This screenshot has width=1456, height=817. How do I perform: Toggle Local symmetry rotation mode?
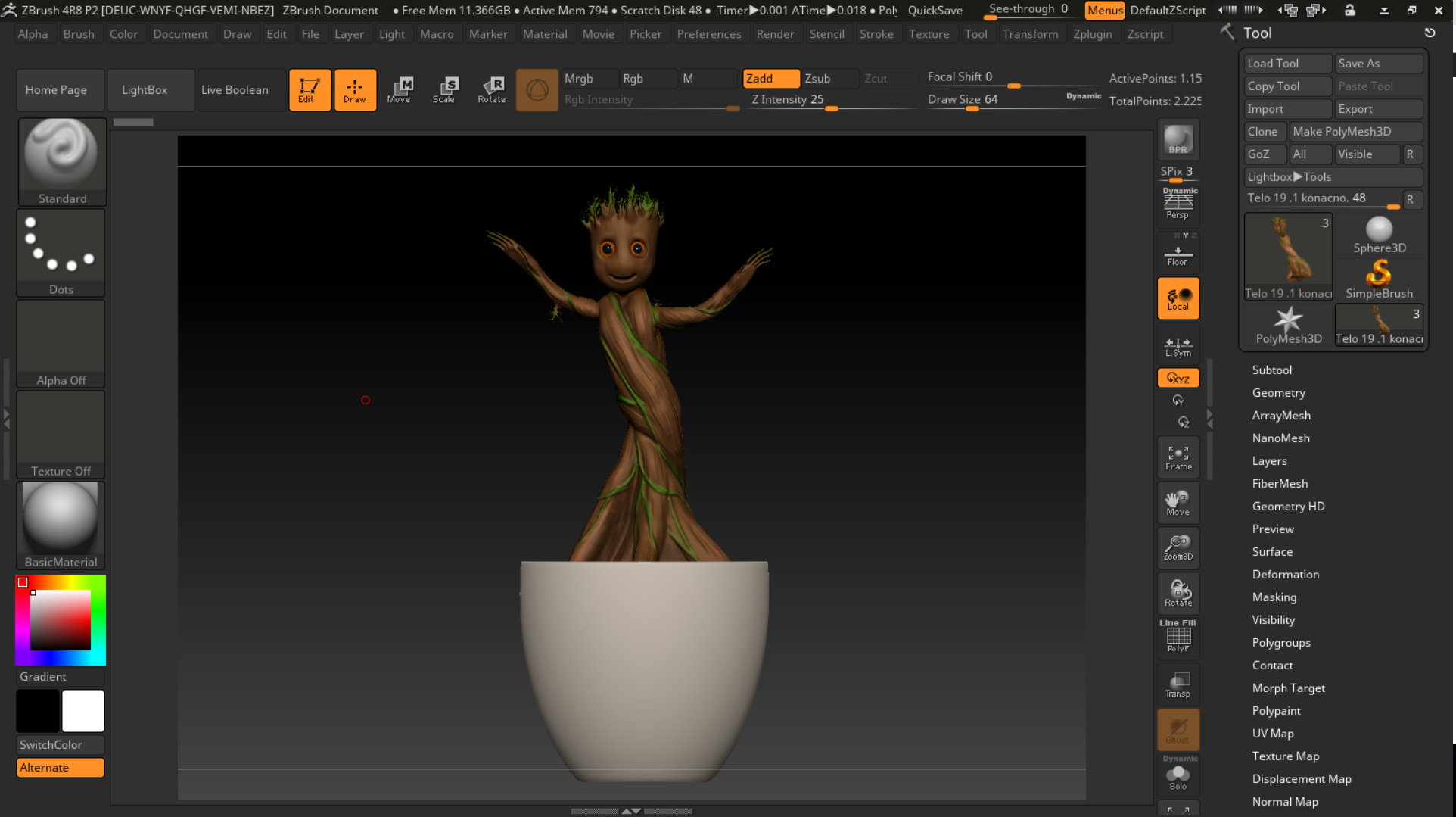1178,298
